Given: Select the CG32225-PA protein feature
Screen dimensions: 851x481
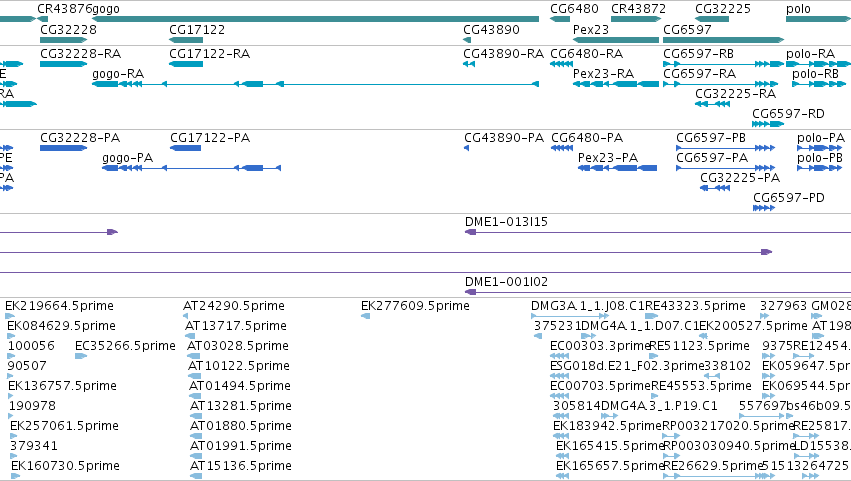Looking at the screenshot, I should pyautogui.click(x=715, y=188).
